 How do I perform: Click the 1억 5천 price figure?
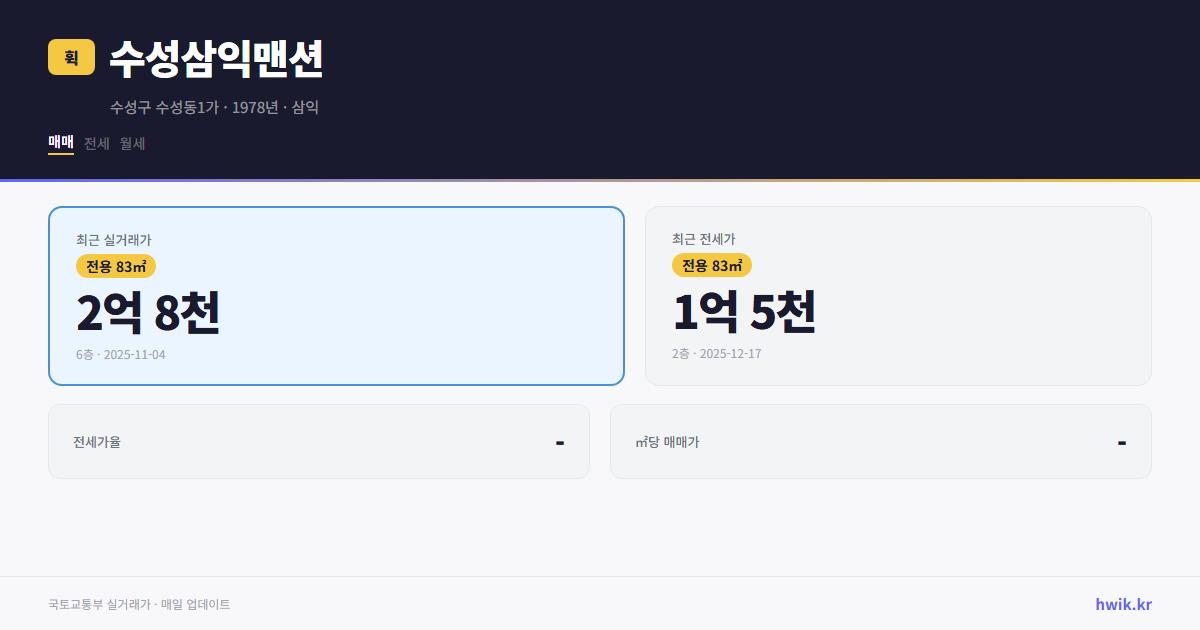pyautogui.click(x=744, y=312)
